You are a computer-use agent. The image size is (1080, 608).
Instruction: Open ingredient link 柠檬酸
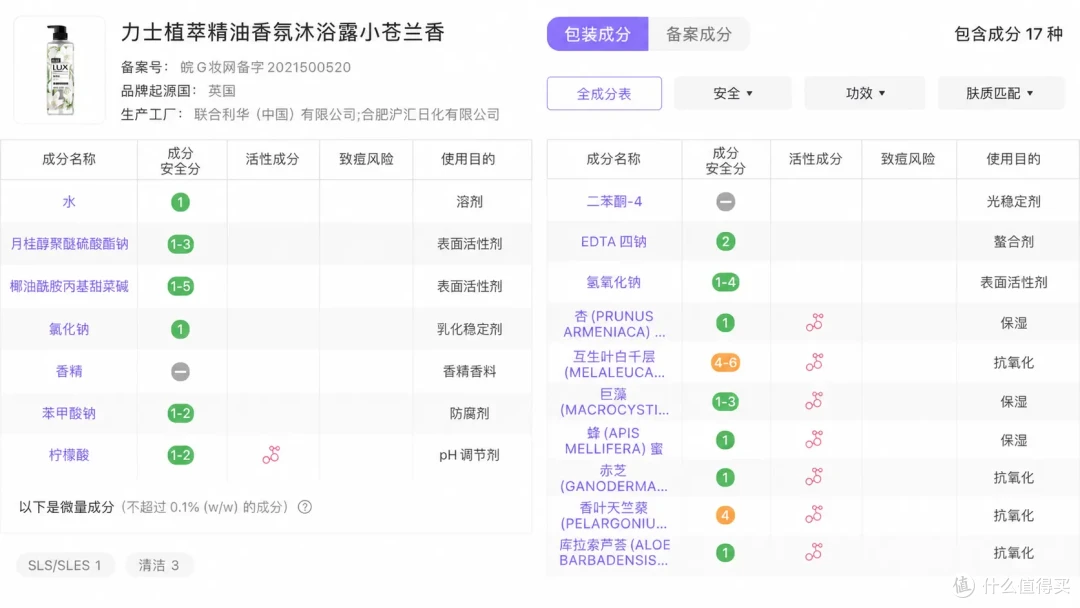point(69,455)
